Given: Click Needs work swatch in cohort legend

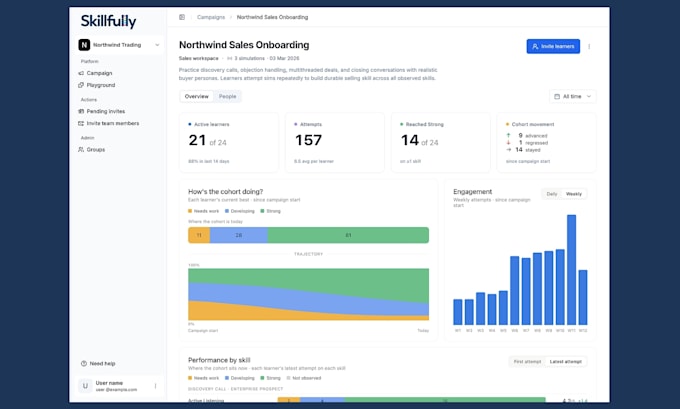Looking at the screenshot, I should (190, 211).
